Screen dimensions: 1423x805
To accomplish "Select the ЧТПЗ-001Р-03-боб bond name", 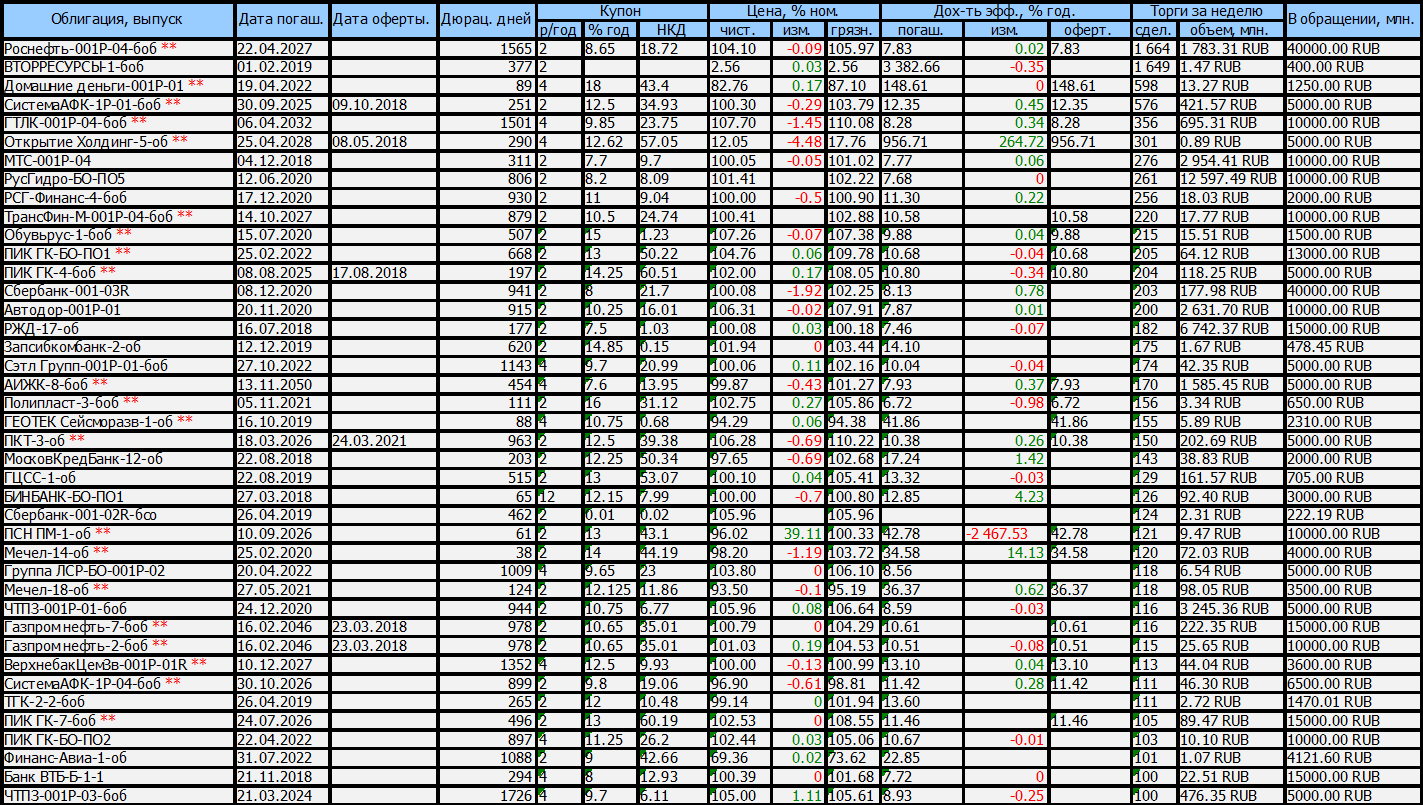I will click(66, 795).
